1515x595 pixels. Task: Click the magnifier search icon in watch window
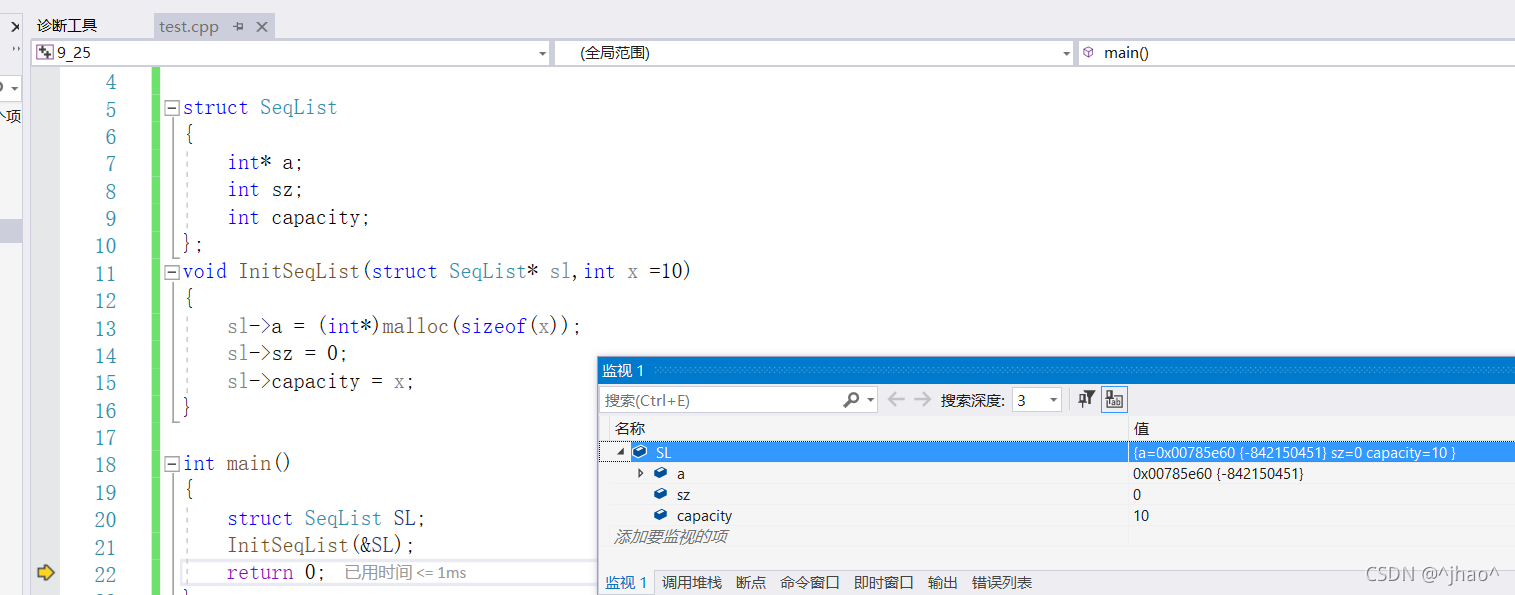(851, 400)
